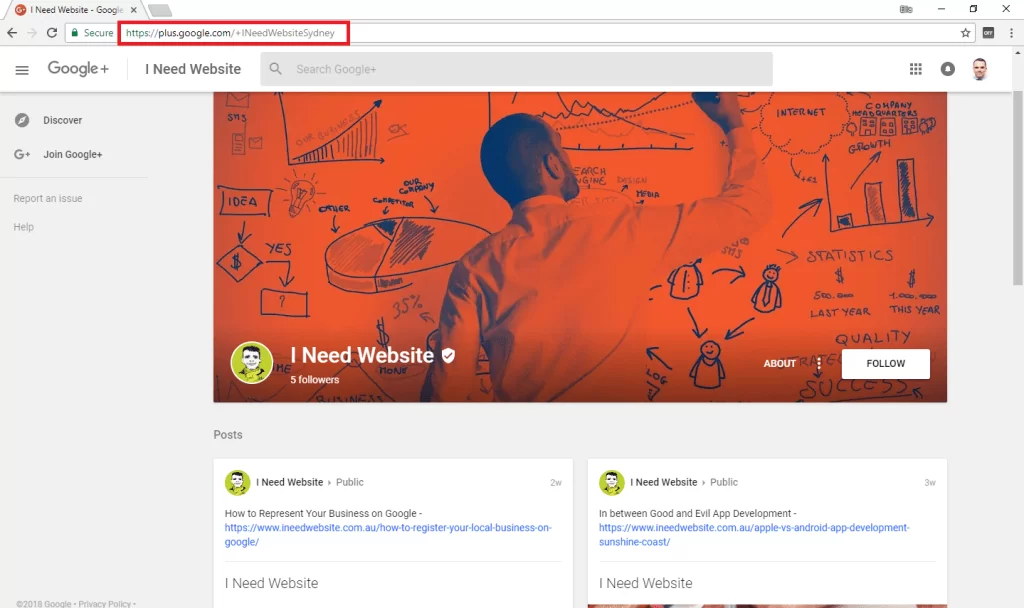Viewport: 1024px width, 608px height.
Task: Reload the page with the refresh icon
Action: 52,33
